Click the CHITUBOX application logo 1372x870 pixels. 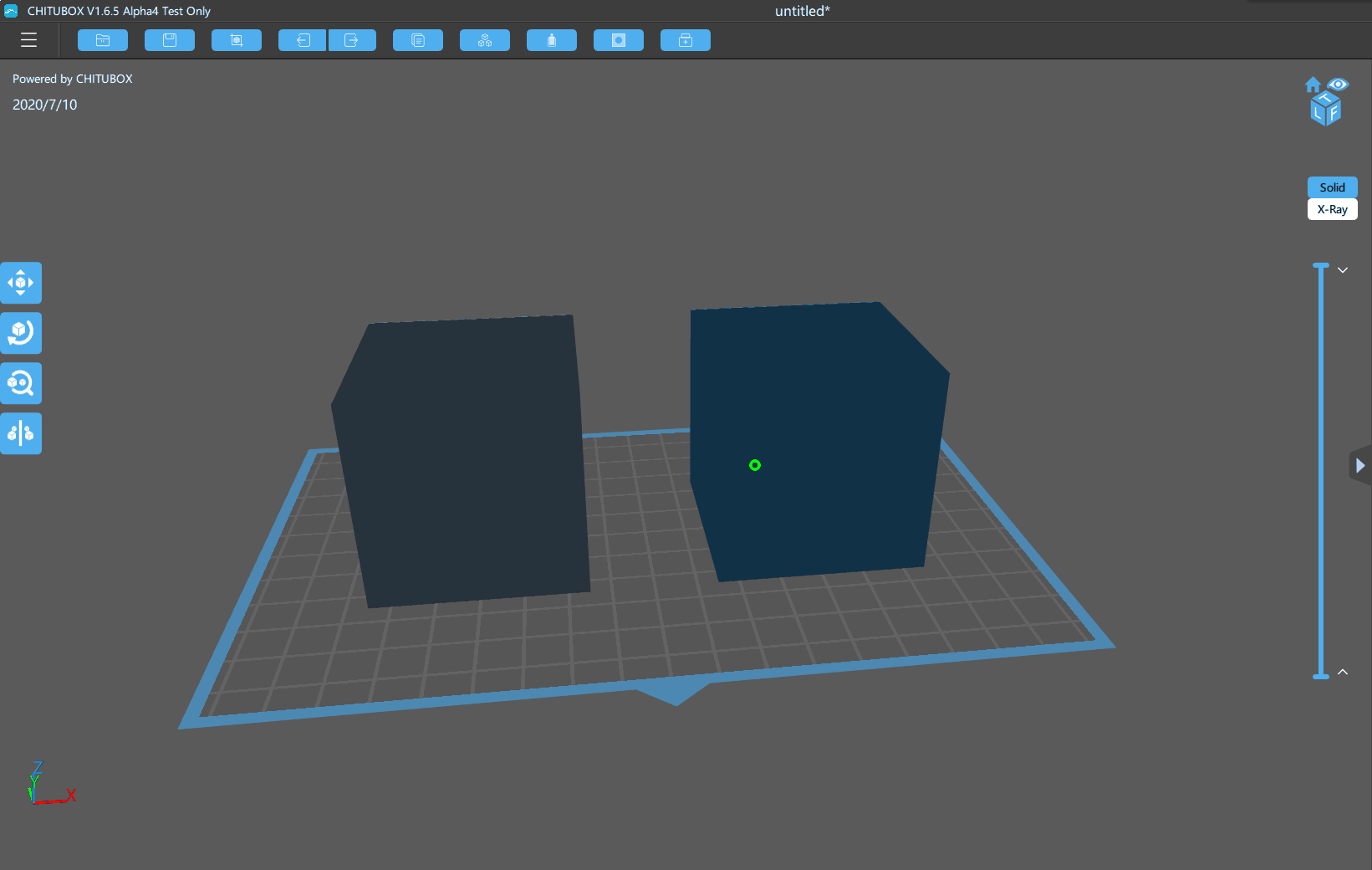[9, 11]
